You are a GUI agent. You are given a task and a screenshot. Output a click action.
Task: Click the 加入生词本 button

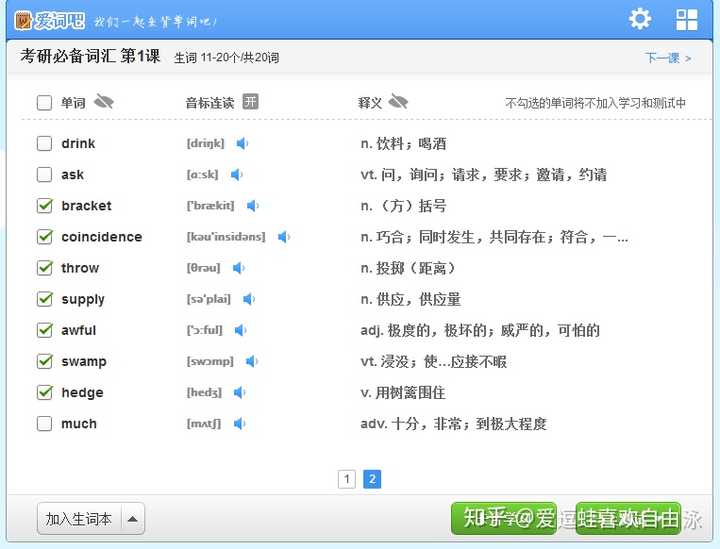(x=79, y=519)
